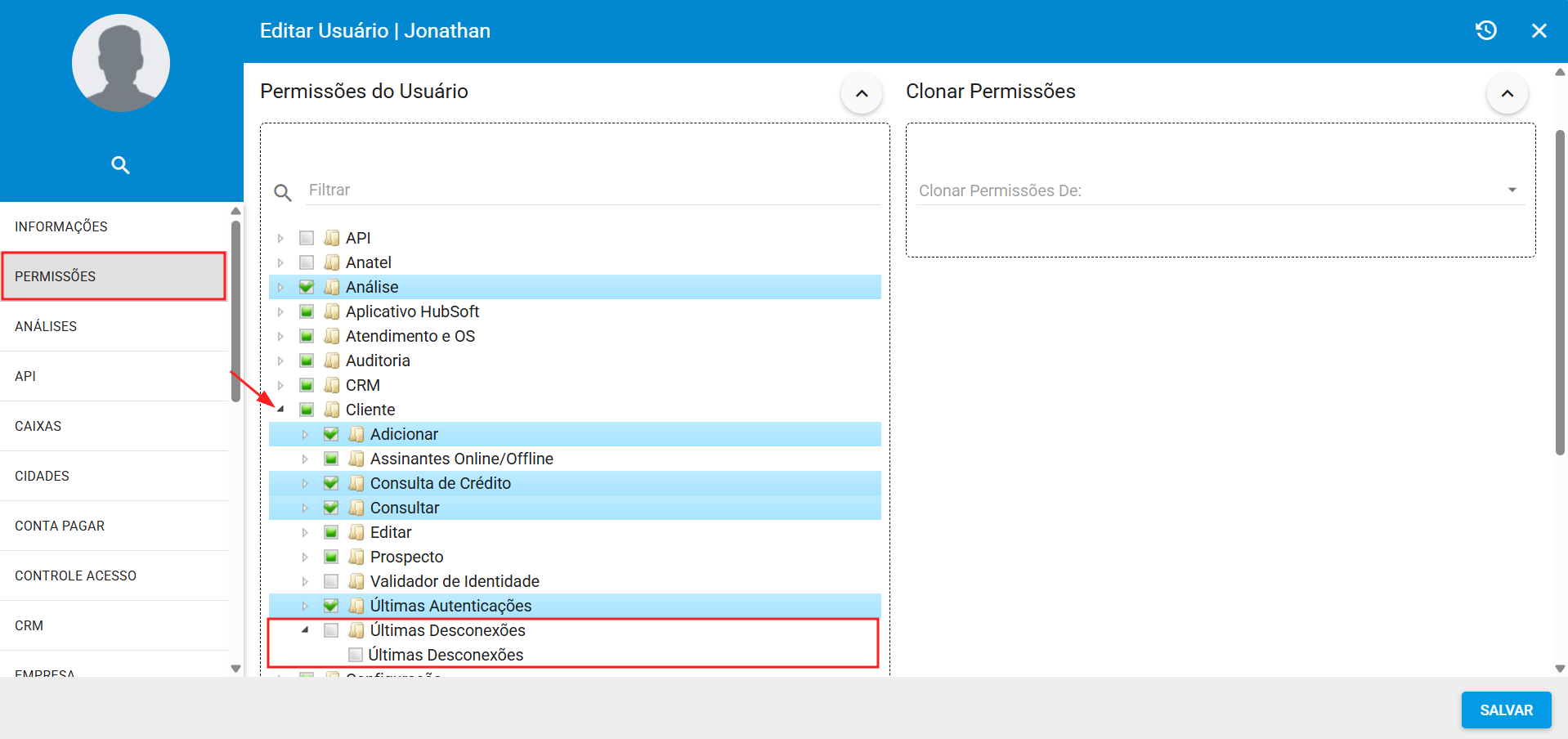Close the Editar Usuário dialog

tap(1539, 31)
